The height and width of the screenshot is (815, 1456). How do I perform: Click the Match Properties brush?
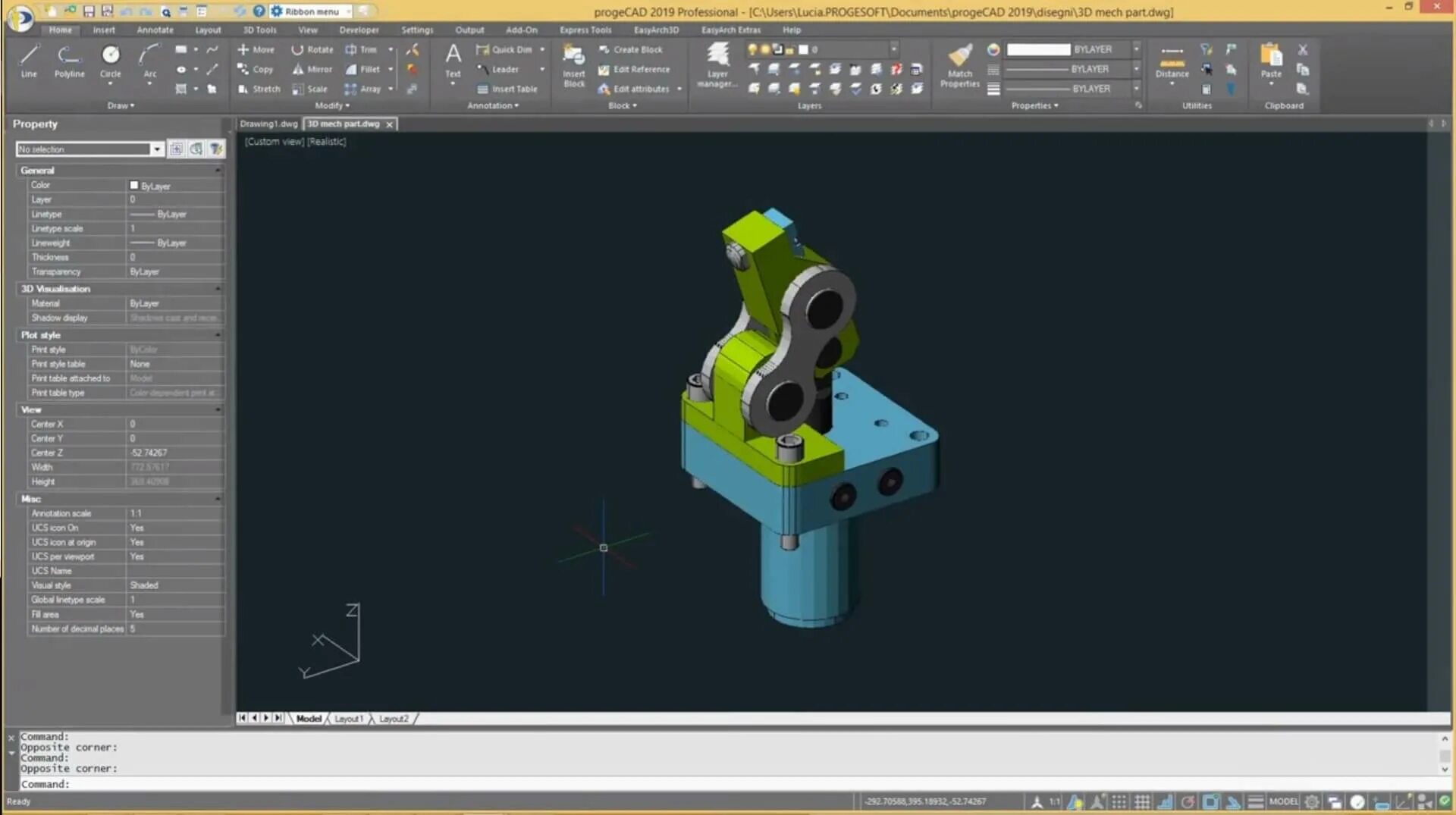(960, 65)
